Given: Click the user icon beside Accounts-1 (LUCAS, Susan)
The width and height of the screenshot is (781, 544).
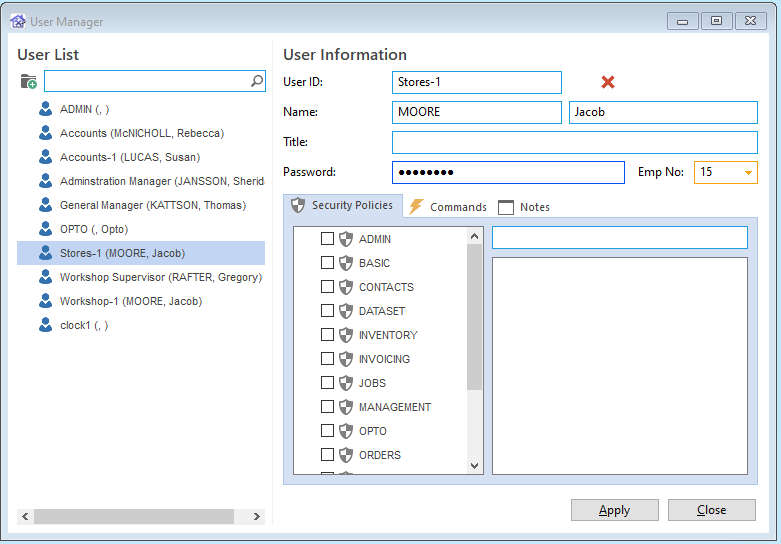Looking at the screenshot, I should (x=45, y=157).
